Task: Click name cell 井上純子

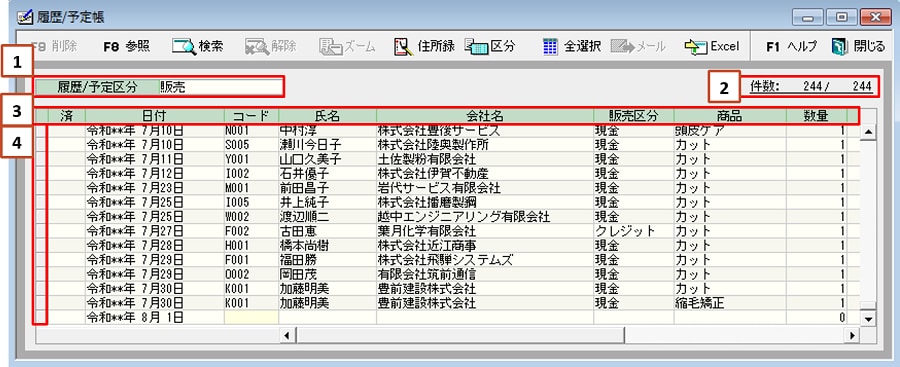Action: [327, 203]
